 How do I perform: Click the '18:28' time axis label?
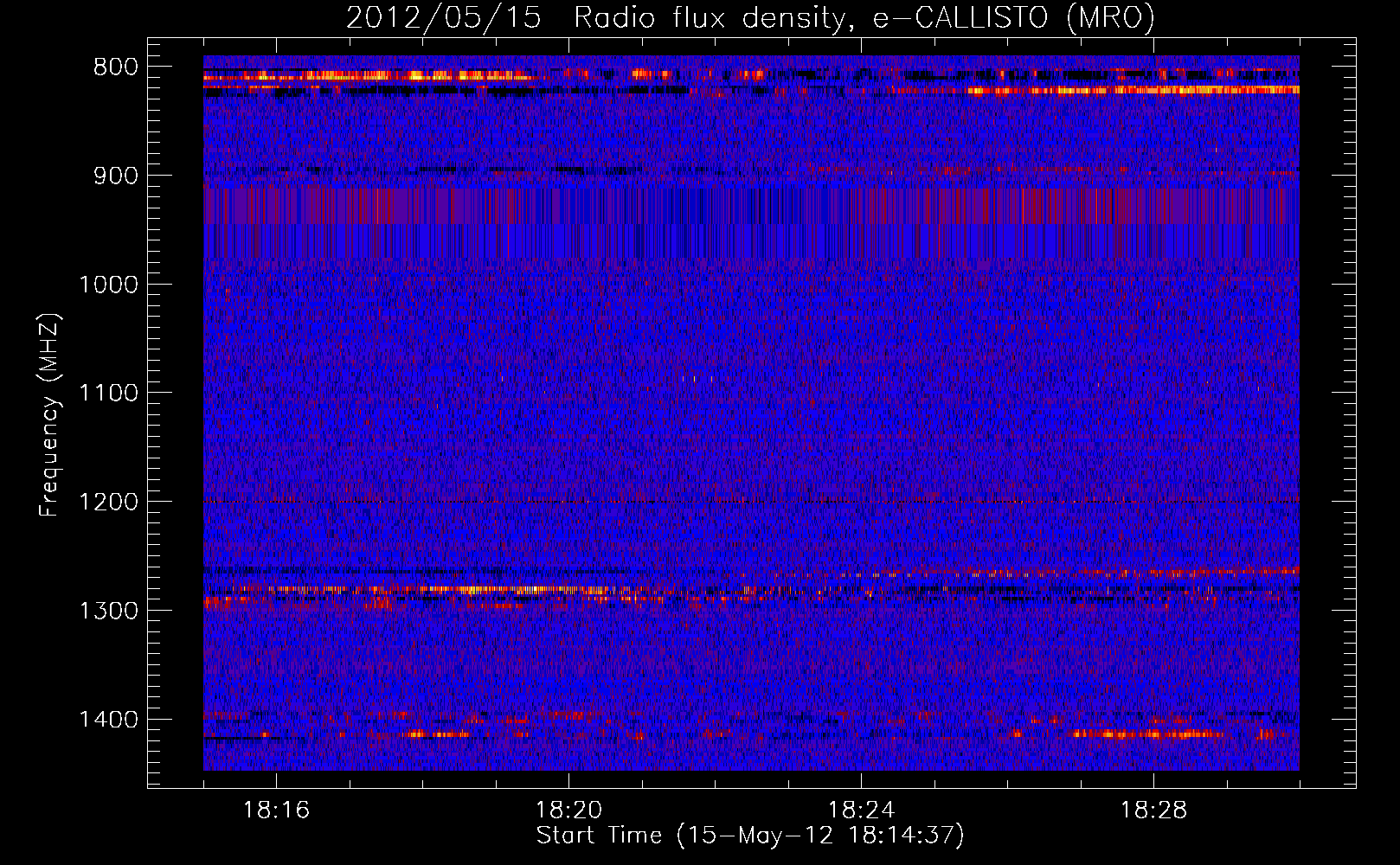point(1153,811)
